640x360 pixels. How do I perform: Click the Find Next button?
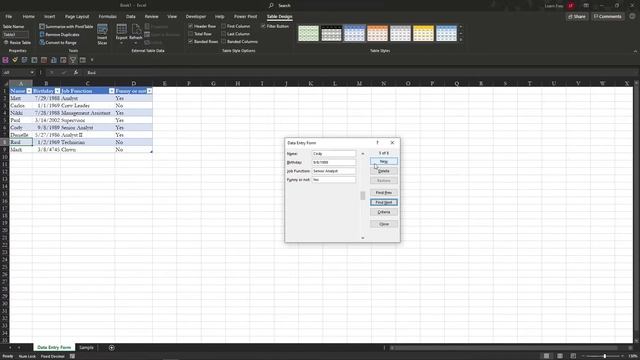click(384, 202)
